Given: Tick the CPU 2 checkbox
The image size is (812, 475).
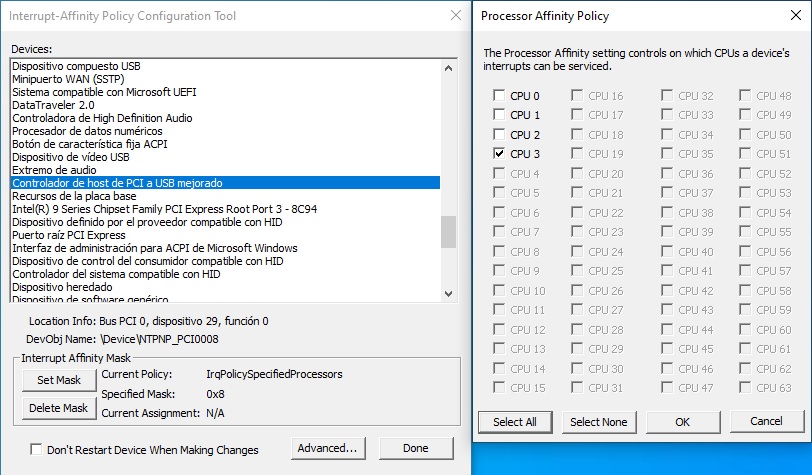Looking at the screenshot, I should tap(499, 135).
